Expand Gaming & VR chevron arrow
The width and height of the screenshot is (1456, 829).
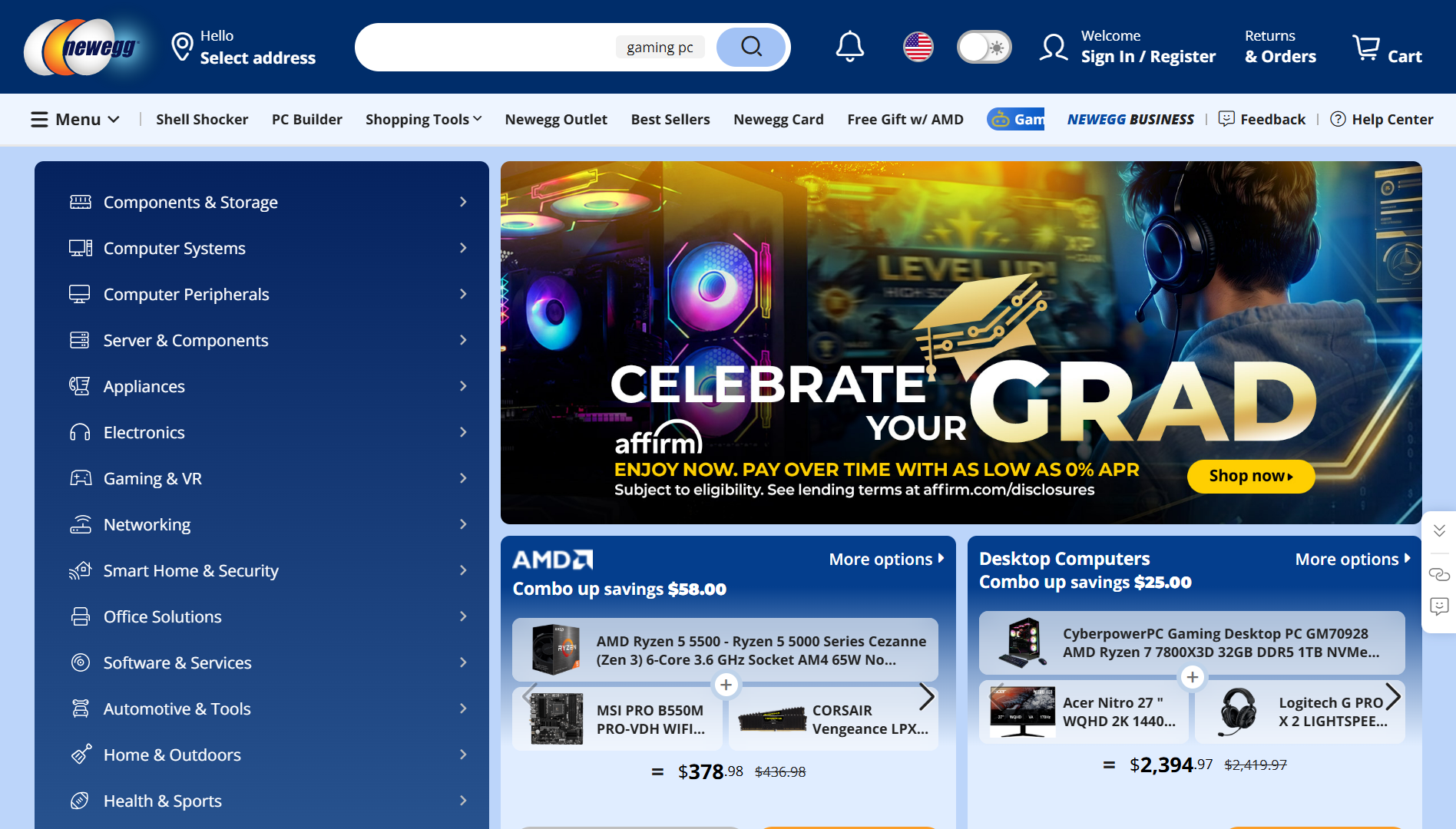(x=463, y=478)
